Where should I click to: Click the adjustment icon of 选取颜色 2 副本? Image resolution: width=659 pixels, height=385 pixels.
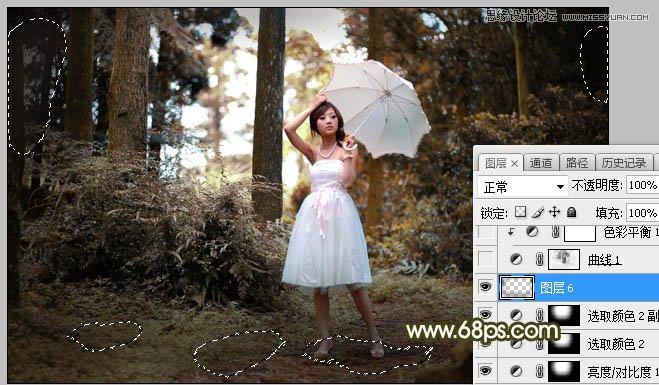[516, 315]
